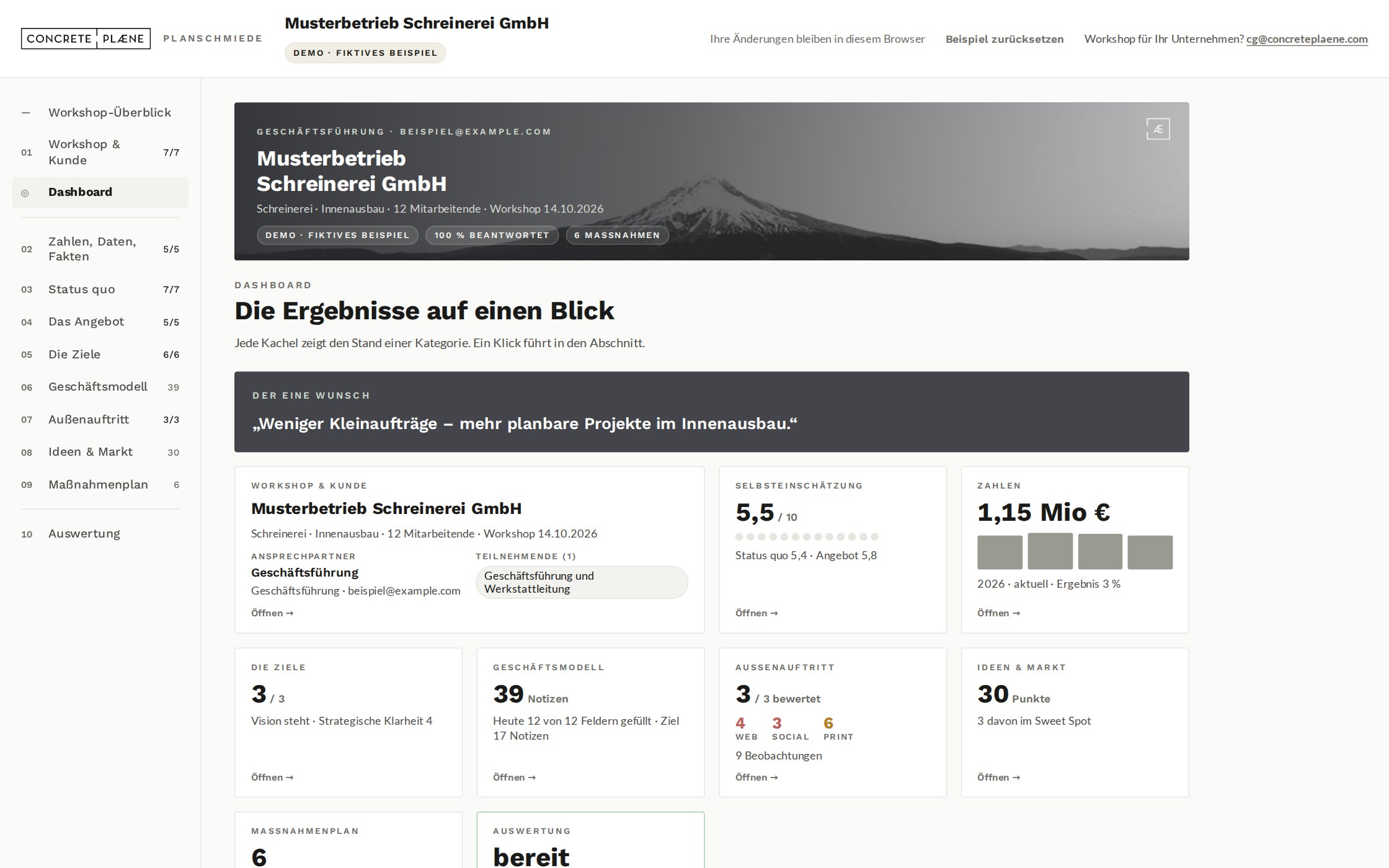Click the 39 Notizen figure
Image resolution: width=1389 pixels, height=868 pixels.
tap(531, 695)
